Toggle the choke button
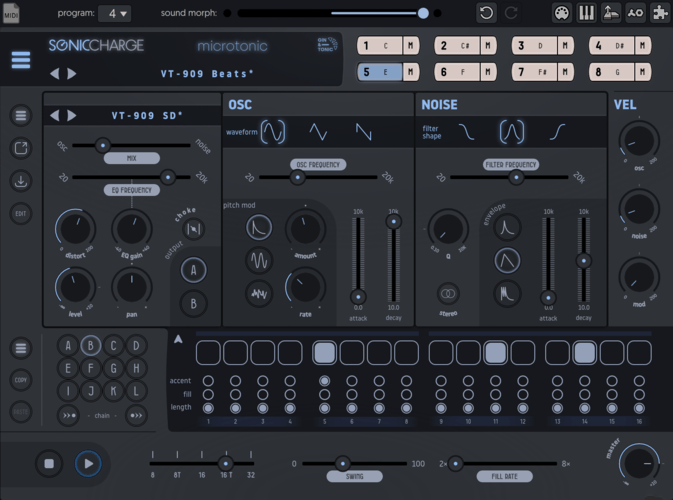 point(194,229)
